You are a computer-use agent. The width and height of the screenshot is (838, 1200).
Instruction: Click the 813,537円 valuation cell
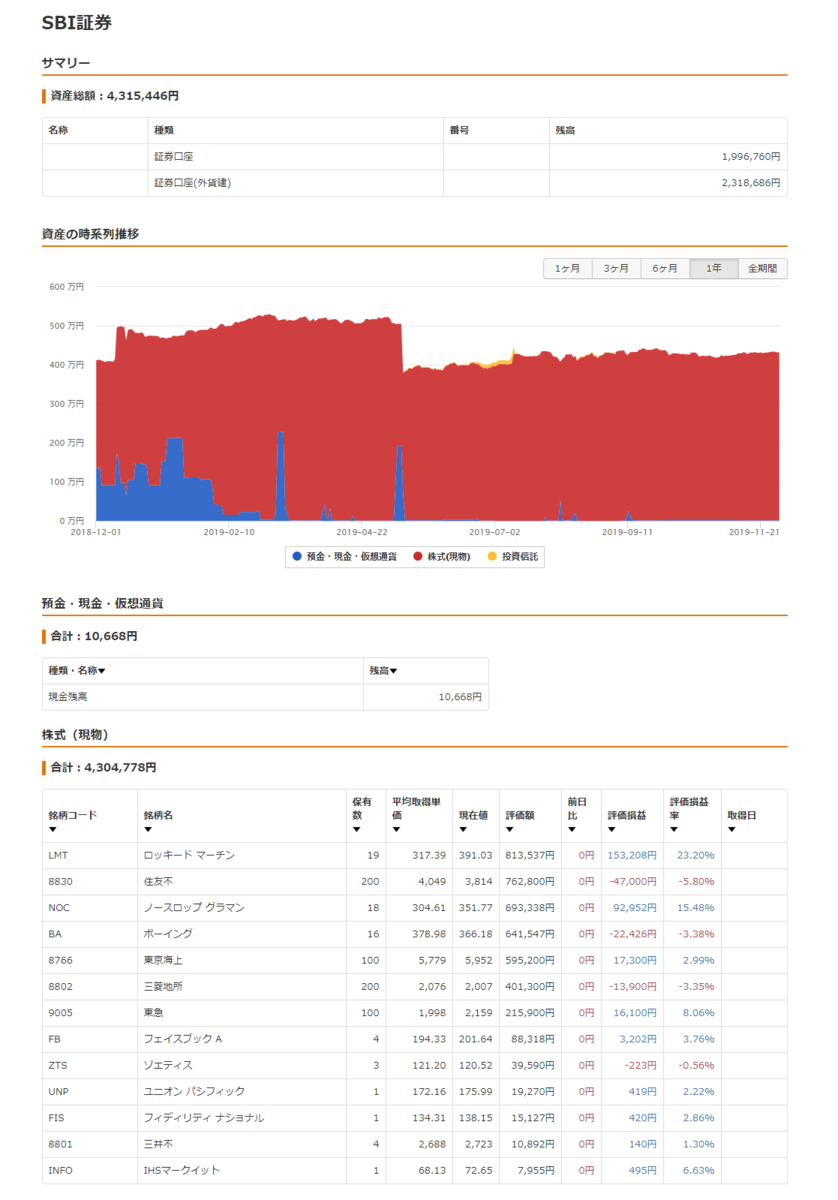[x=530, y=856]
